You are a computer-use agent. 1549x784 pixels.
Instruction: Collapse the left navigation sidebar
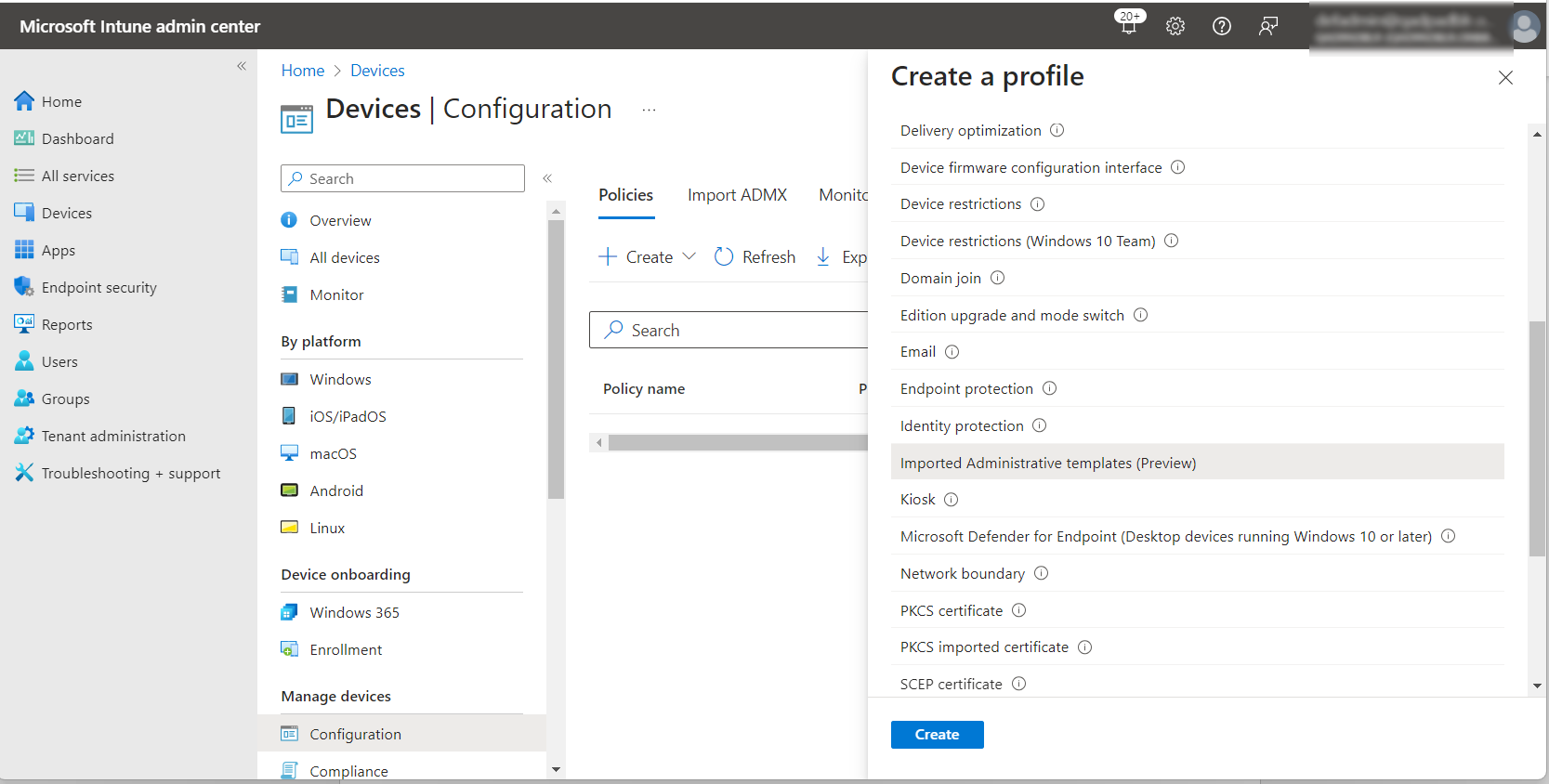[242, 66]
